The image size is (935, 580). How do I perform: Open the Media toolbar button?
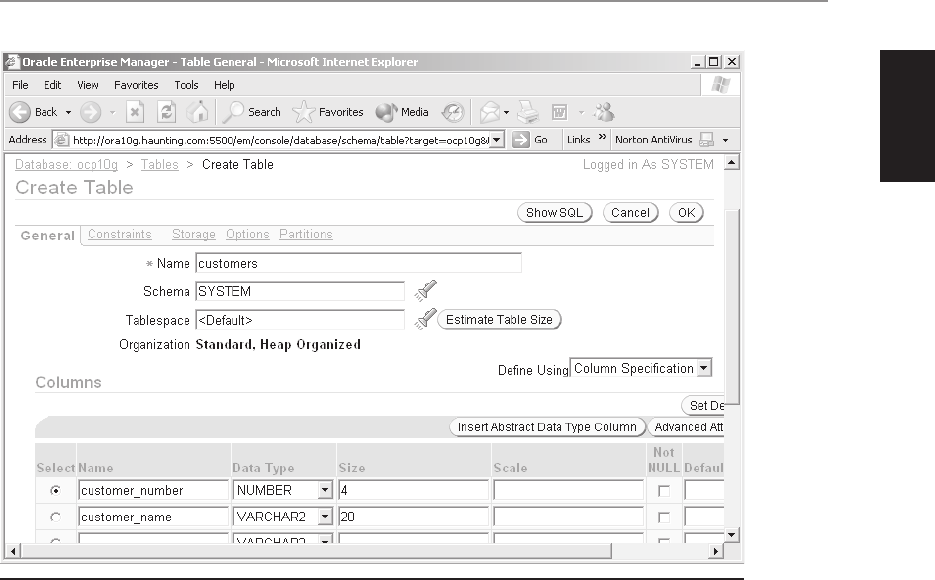[402, 112]
